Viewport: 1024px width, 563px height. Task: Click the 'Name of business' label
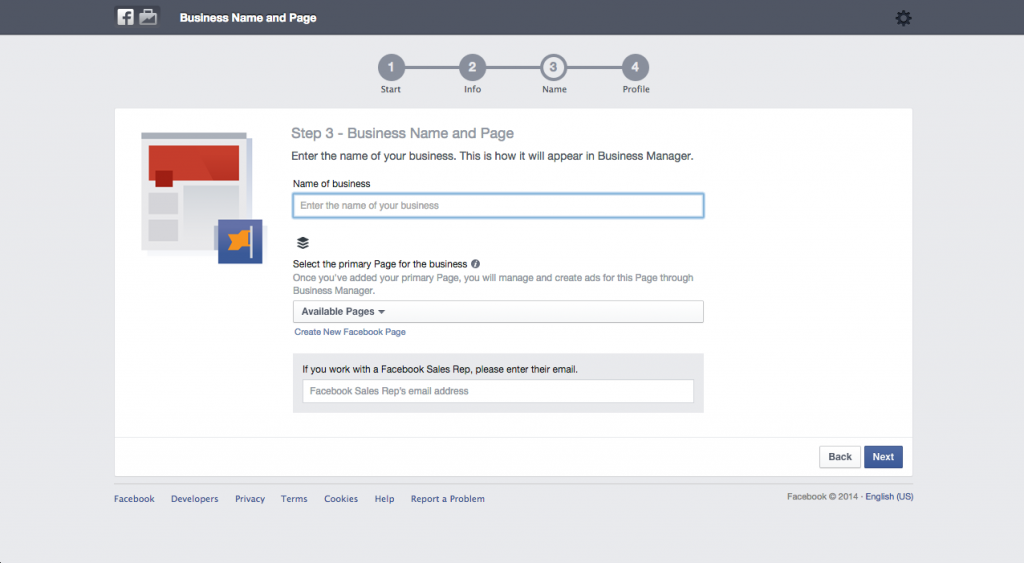331,184
